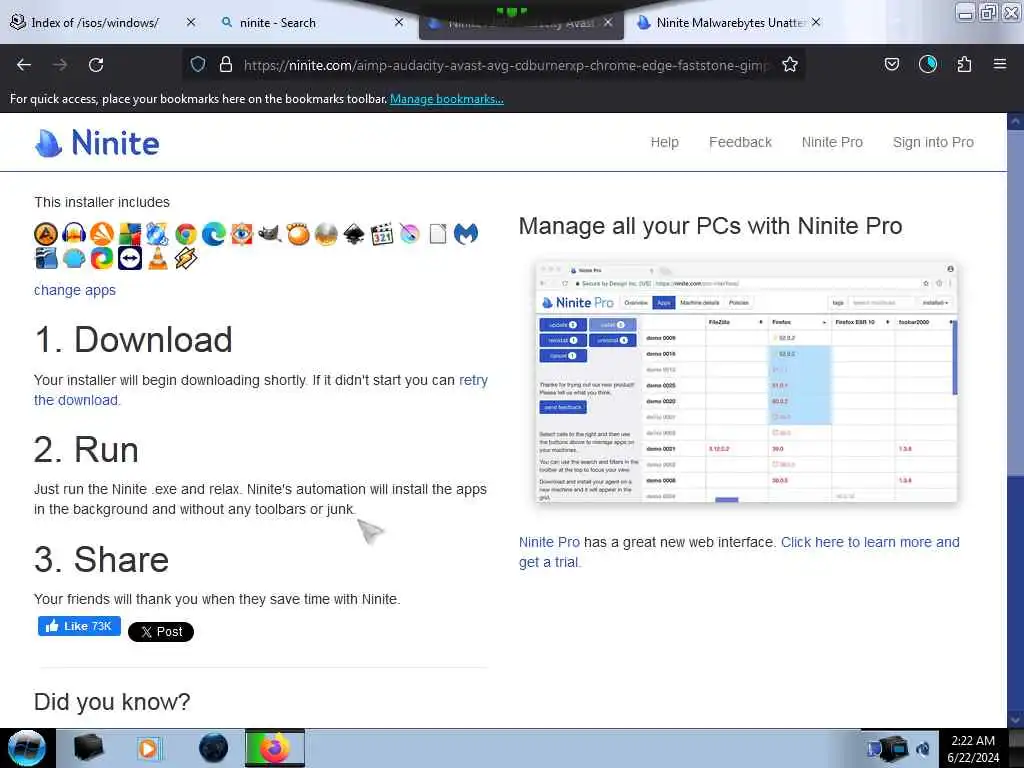Click the OpenOffice icon
Image resolution: width=1024 pixels, height=768 pixels.
point(46,259)
